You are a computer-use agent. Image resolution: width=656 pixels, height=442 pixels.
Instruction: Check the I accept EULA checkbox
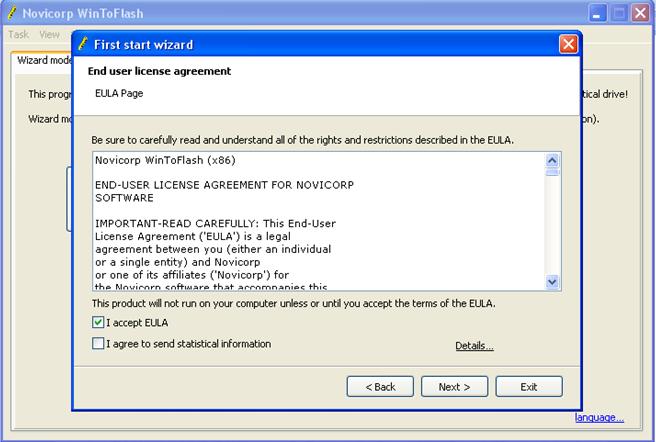[98, 322]
